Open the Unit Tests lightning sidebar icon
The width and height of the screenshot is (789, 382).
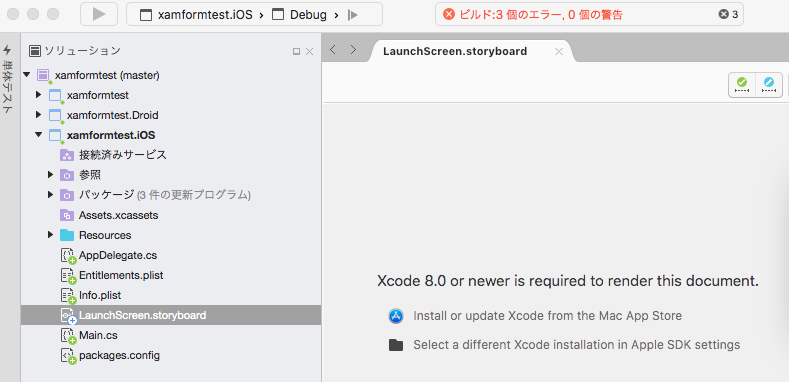click(7, 50)
